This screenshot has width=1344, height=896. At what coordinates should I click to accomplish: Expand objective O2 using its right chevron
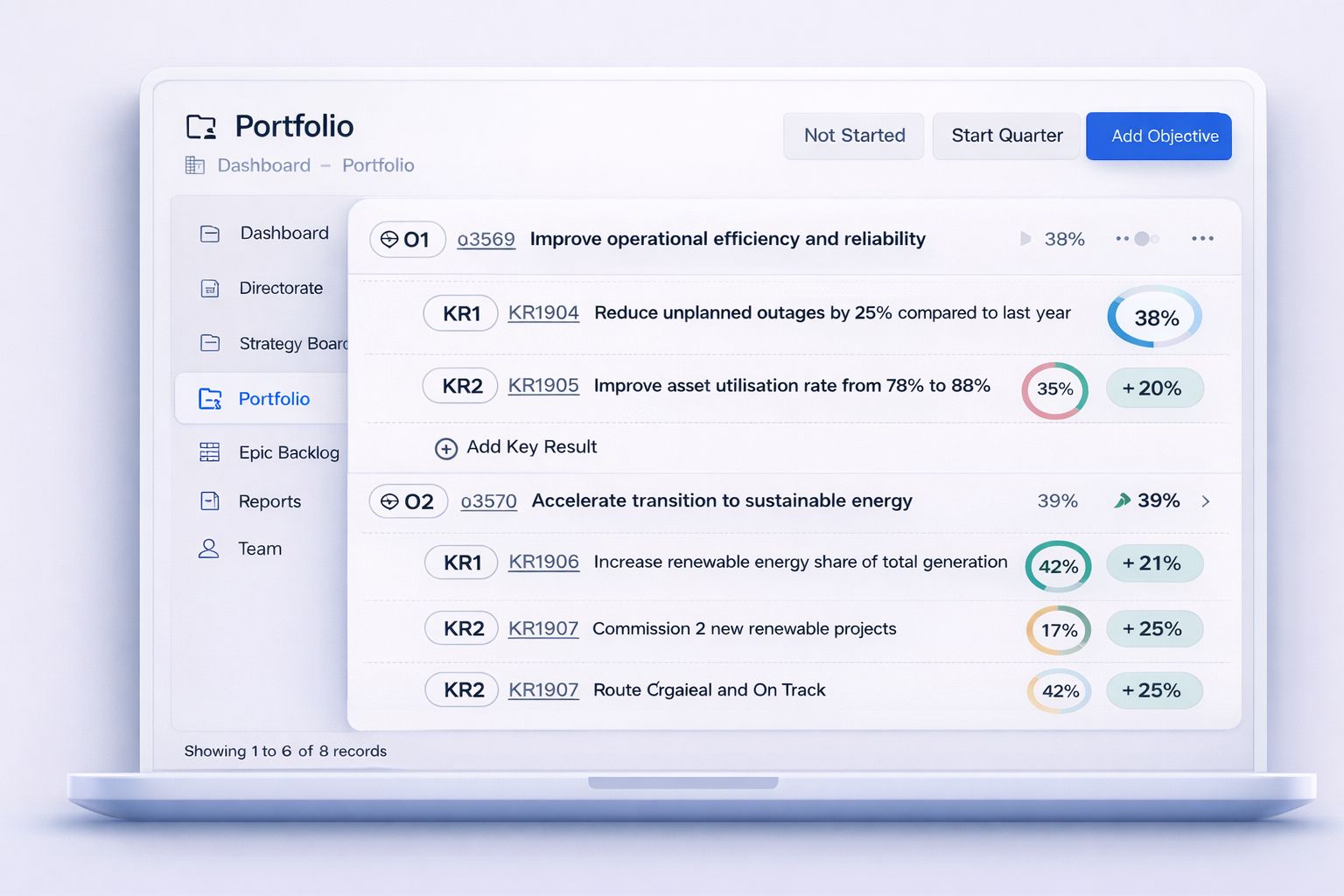coord(1206,501)
